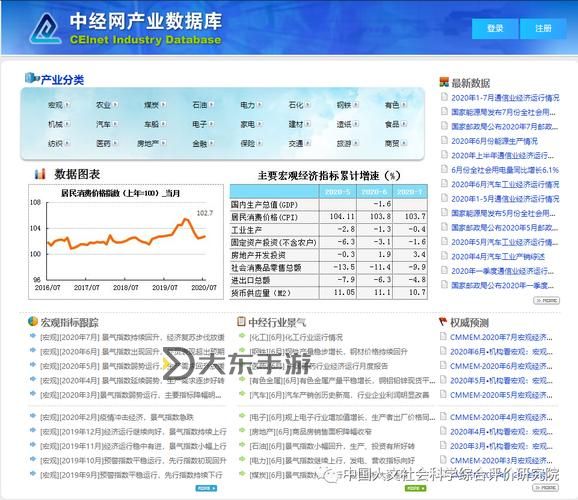Click the 数据图表 bar chart icon
The width and height of the screenshot is (578, 500).
[x=40, y=174]
